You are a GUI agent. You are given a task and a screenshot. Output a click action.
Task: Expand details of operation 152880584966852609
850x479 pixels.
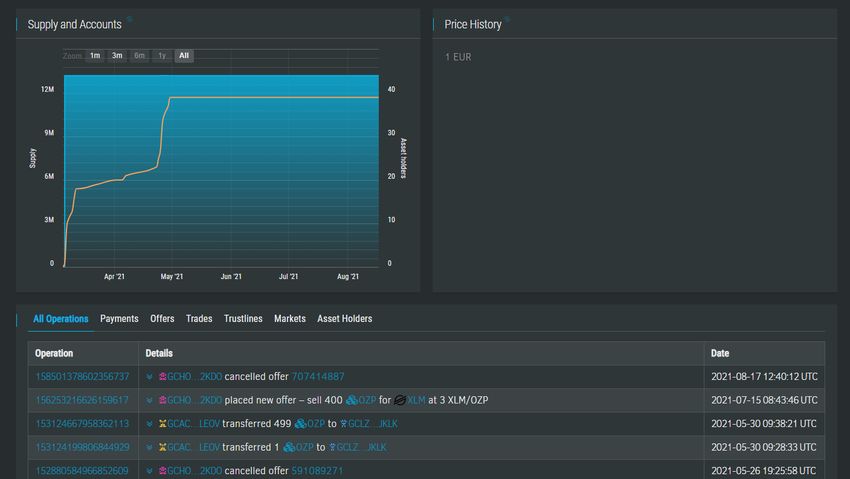[x=150, y=471]
